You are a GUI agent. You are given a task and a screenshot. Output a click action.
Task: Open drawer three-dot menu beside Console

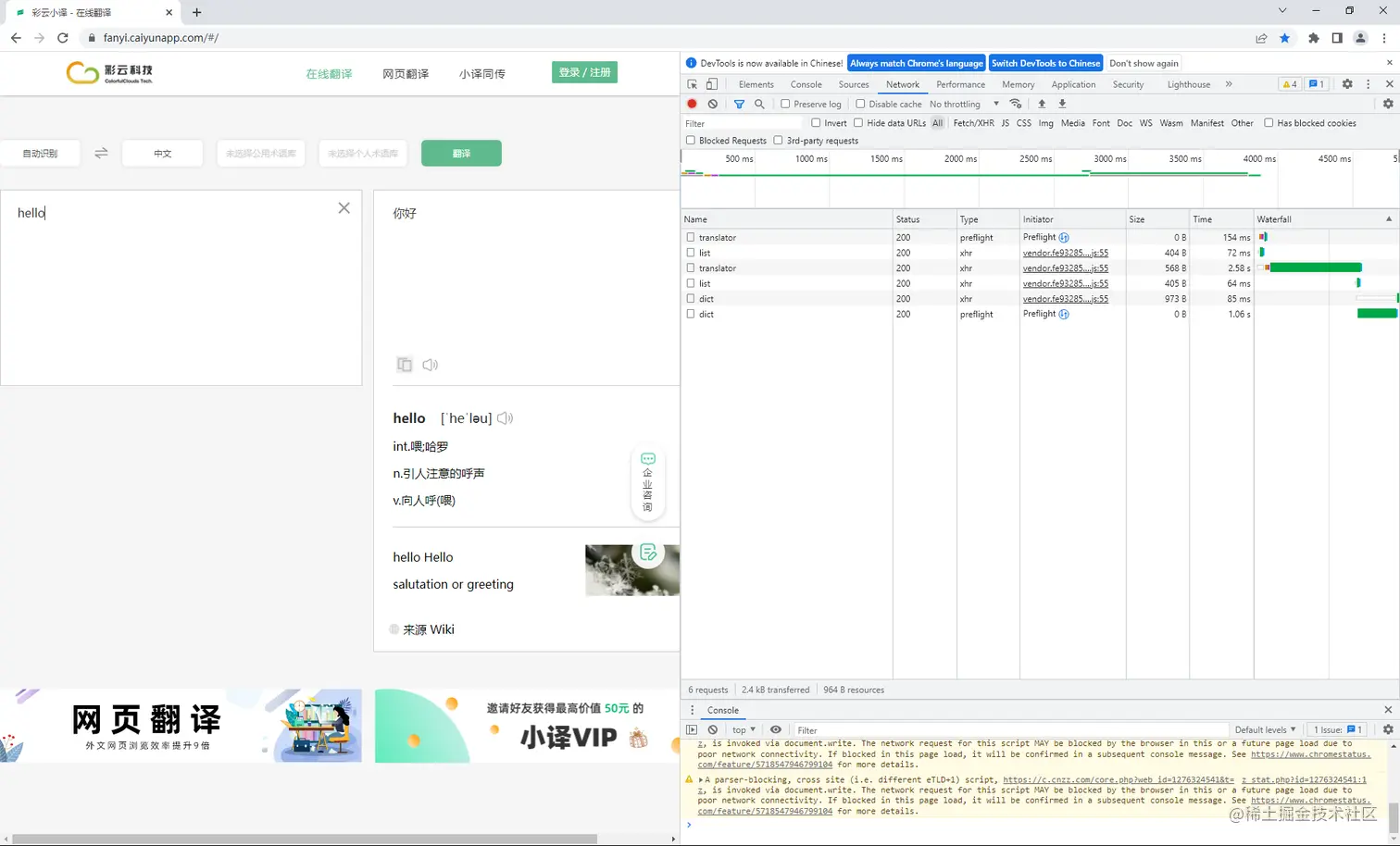pos(692,710)
